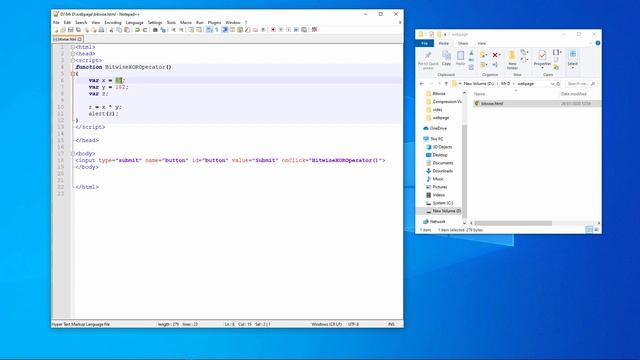Click the Open file icon in Notepad++ toolbar
This screenshot has height=360, width=640.
63,30
